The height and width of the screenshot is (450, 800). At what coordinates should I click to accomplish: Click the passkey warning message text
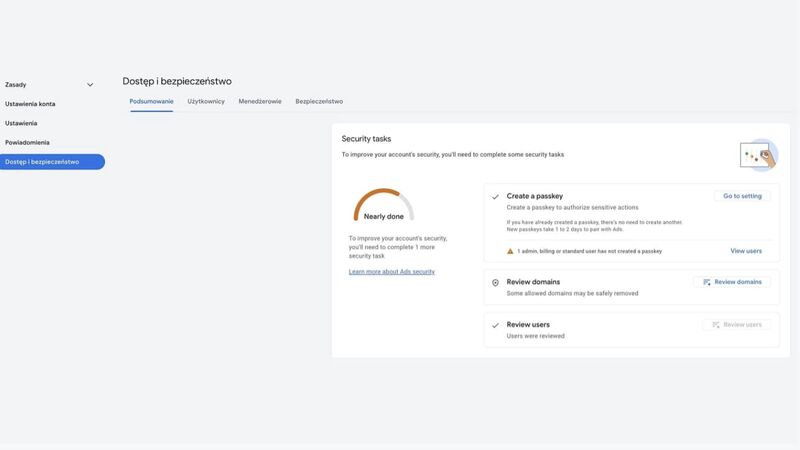coord(589,251)
